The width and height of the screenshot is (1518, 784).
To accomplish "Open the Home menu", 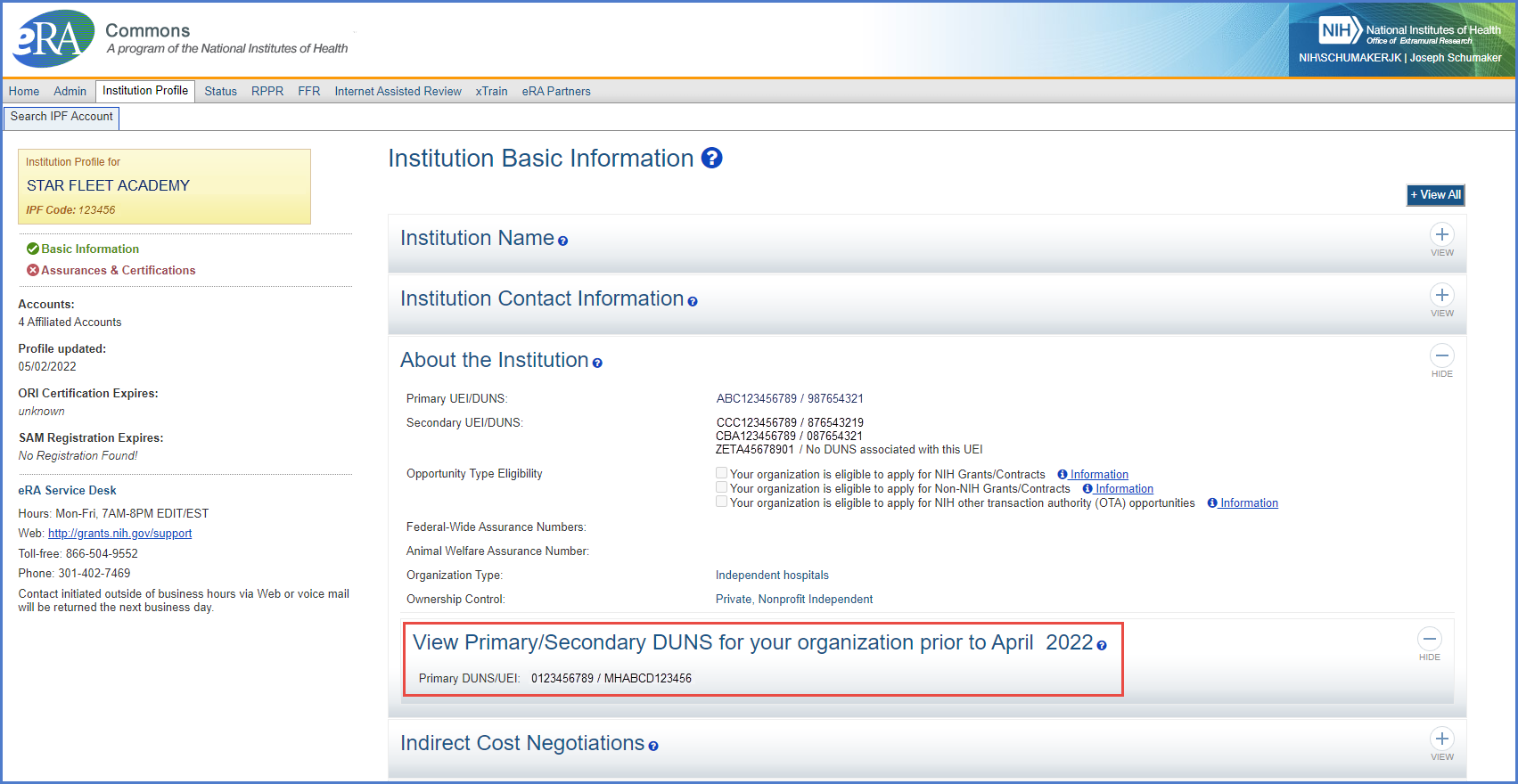I will (24, 91).
